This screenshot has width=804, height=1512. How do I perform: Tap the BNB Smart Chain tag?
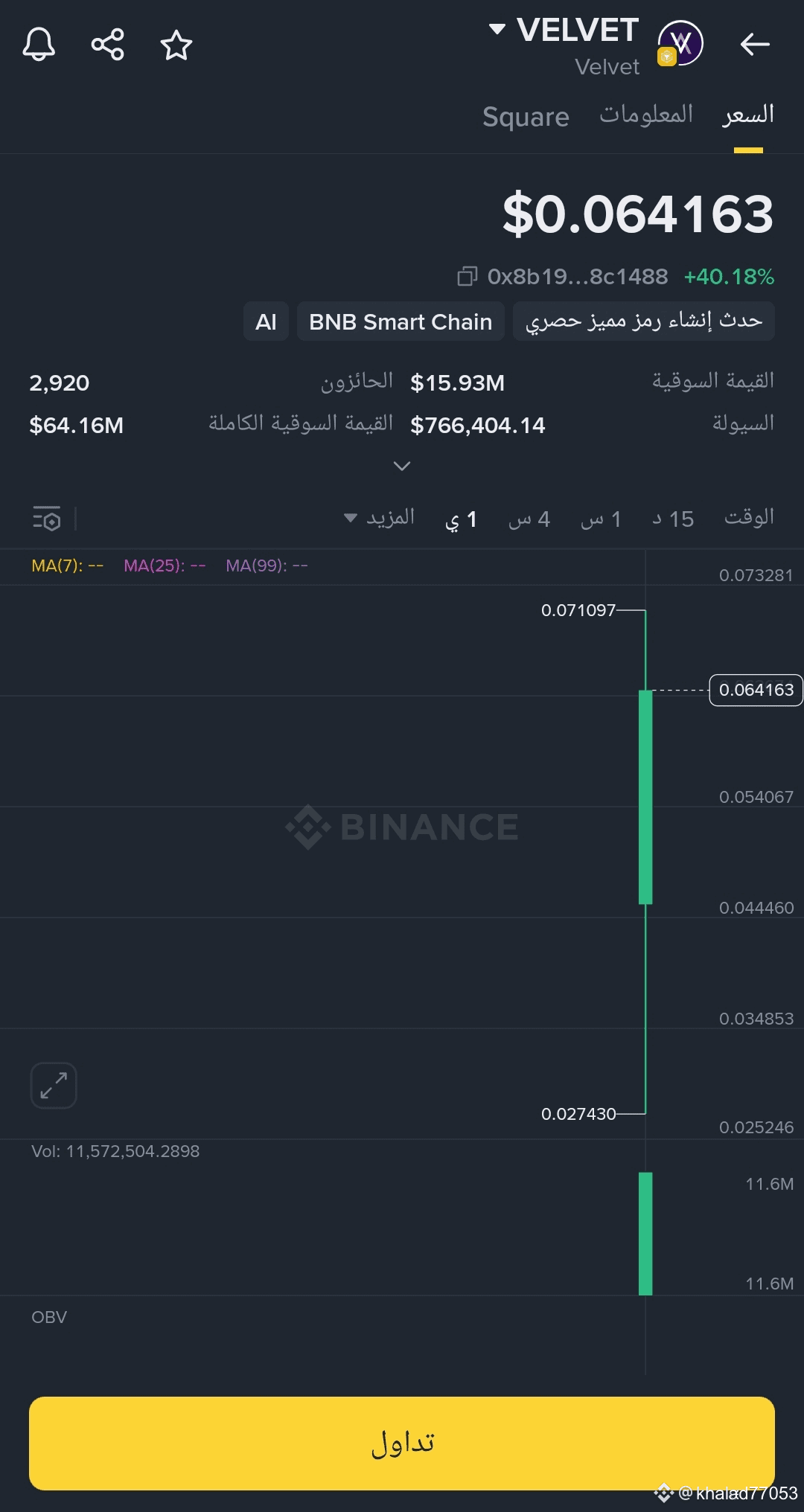pyautogui.click(x=401, y=321)
